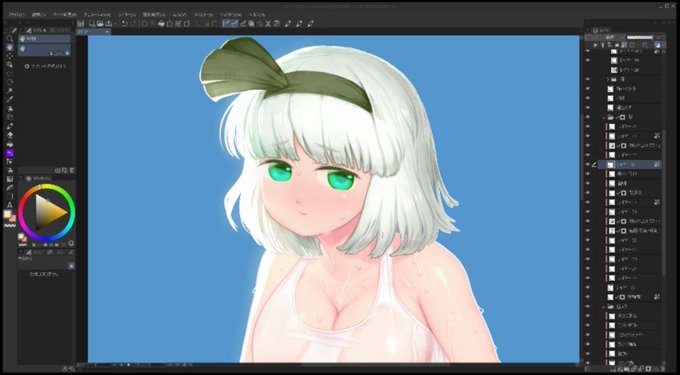Create a new canvas from command bar
680x375 pixels.
[92, 23]
